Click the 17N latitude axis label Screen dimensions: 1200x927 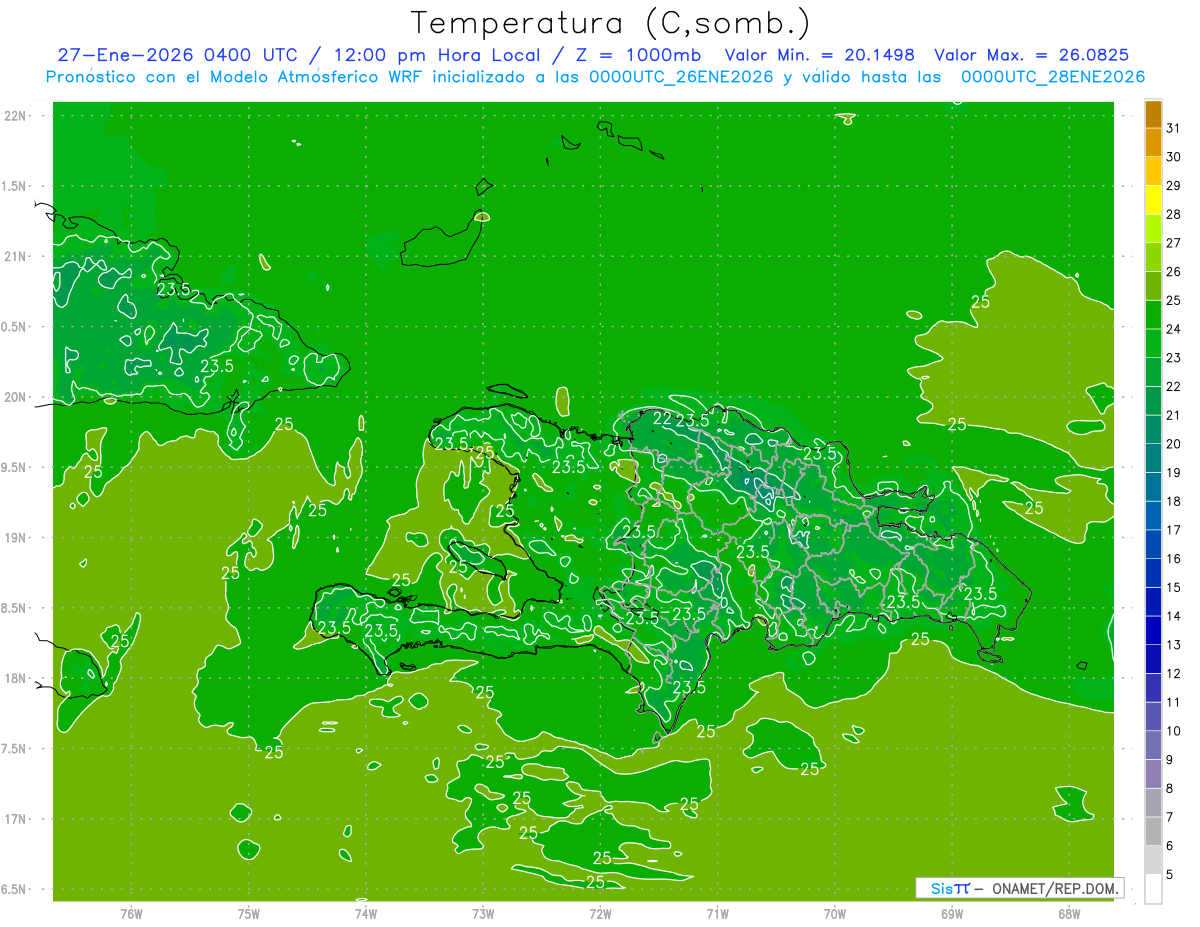click(x=16, y=819)
